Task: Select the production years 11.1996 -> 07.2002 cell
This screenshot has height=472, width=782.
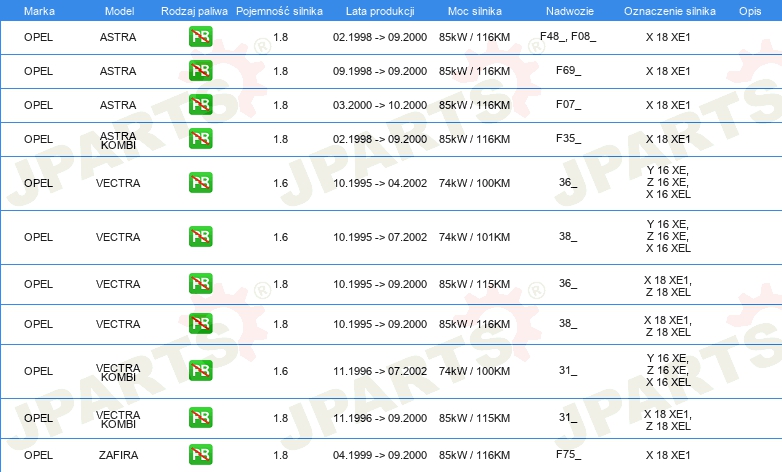Action: [x=380, y=371]
